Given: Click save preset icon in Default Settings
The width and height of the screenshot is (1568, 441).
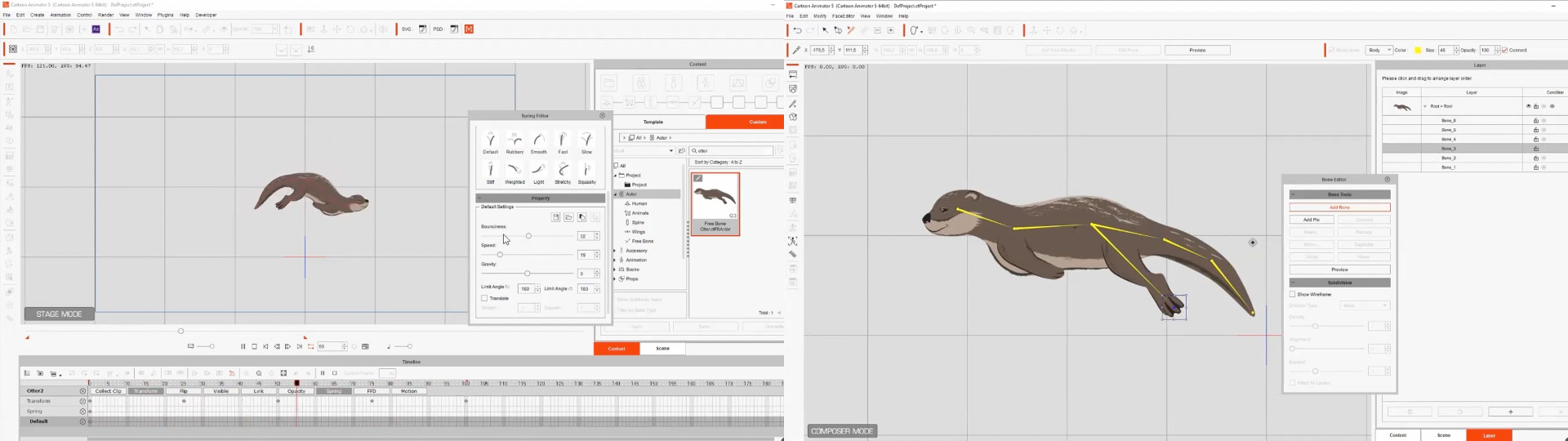Looking at the screenshot, I should click(555, 217).
